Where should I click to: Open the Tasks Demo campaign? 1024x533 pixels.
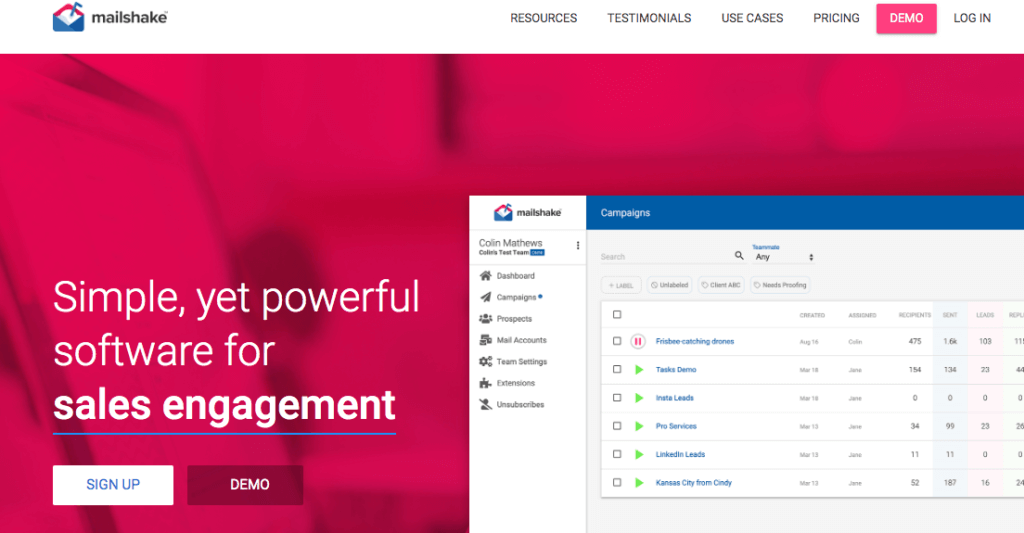click(x=676, y=369)
